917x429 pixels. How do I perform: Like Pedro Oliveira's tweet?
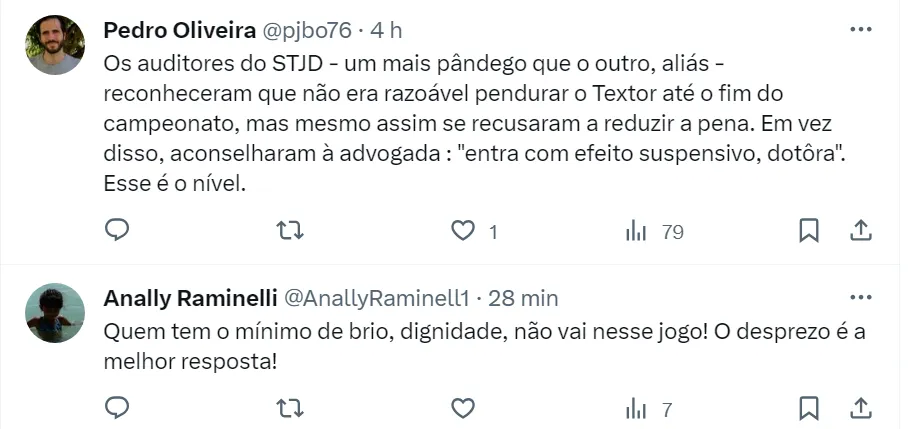[462, 231]
